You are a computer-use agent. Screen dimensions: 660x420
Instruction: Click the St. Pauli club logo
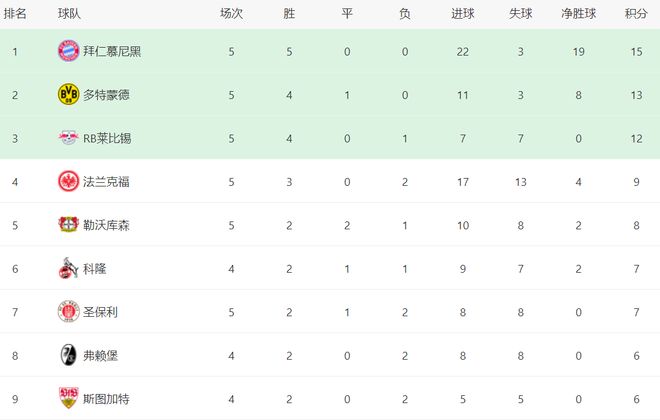pos(68,312)
